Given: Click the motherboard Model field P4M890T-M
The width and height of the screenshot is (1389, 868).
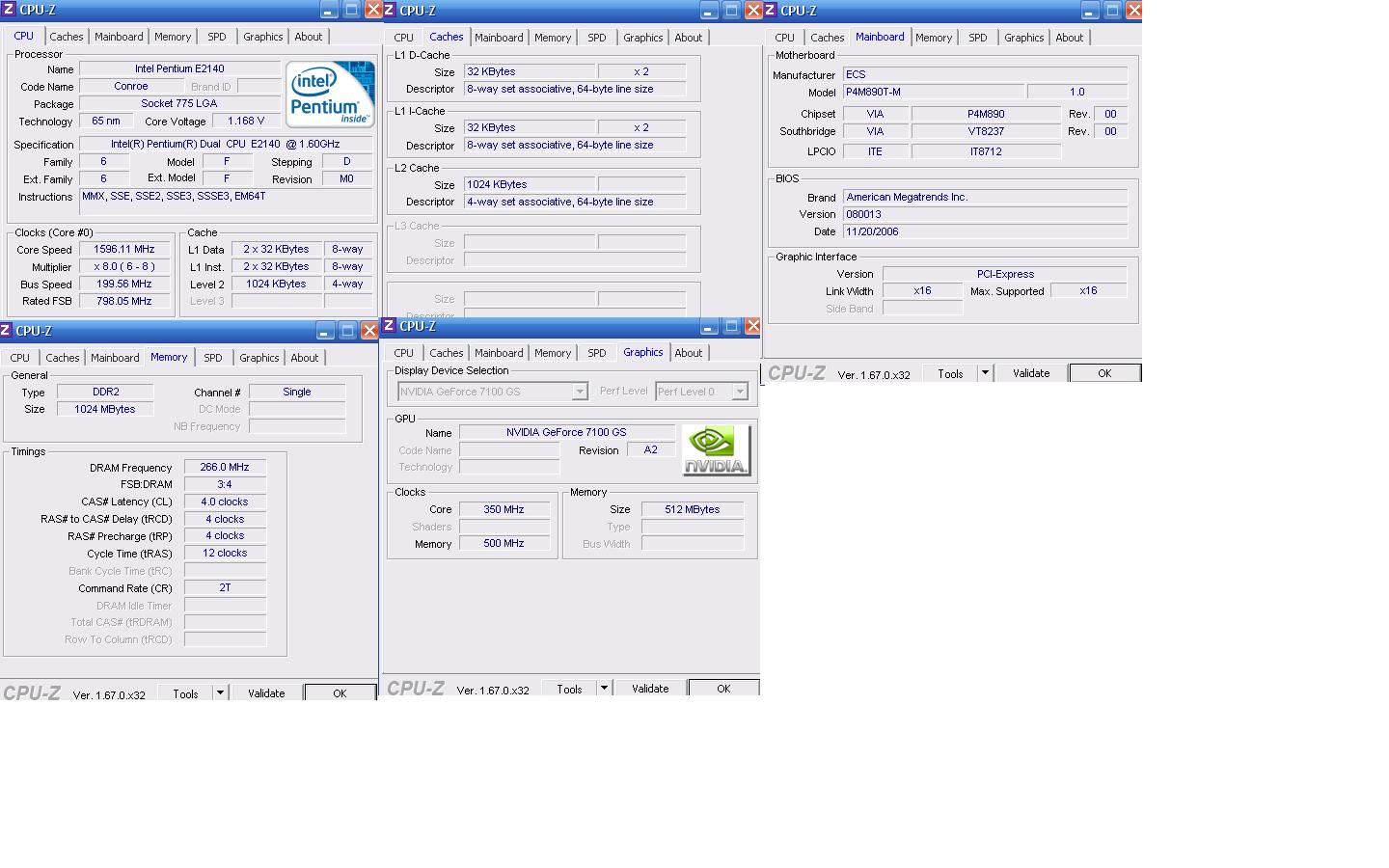Looking at the screenshot, I should pos(934,93).
